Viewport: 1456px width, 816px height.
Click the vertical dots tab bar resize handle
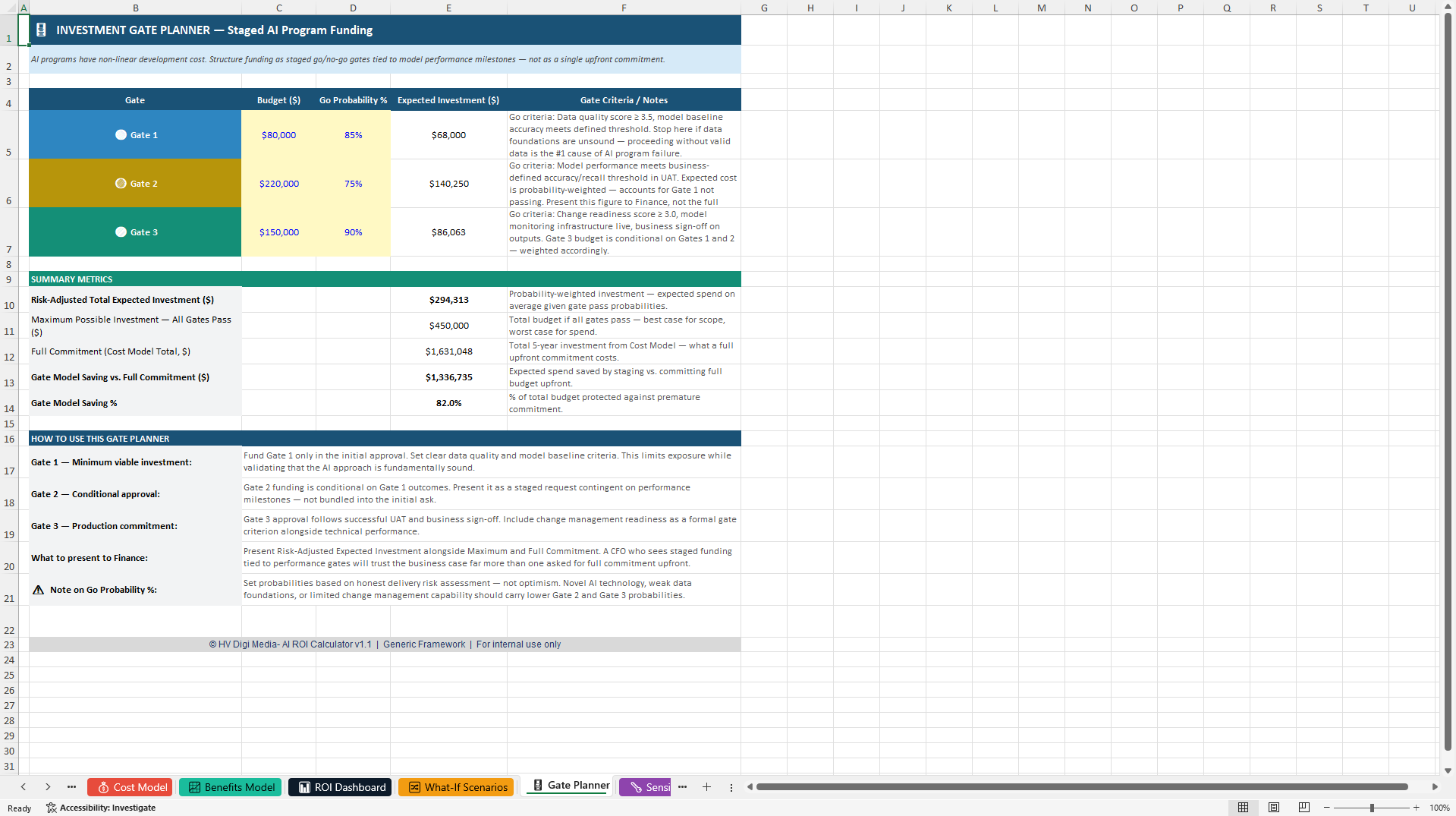[731, 788]
